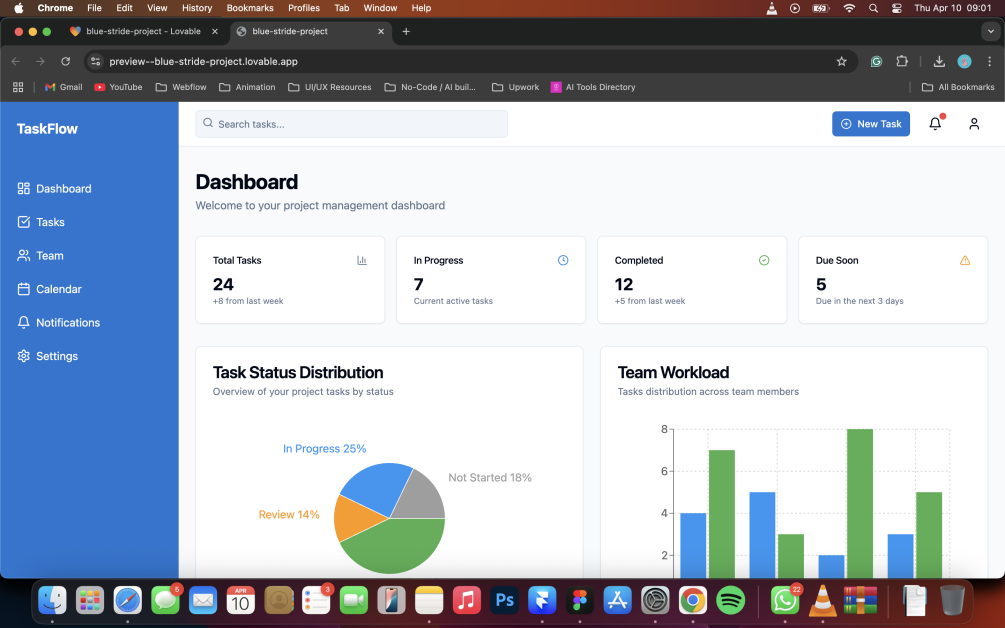Click the Chrome downloads icon
This screenshot has height=628, width=1005.
point(939,61)
